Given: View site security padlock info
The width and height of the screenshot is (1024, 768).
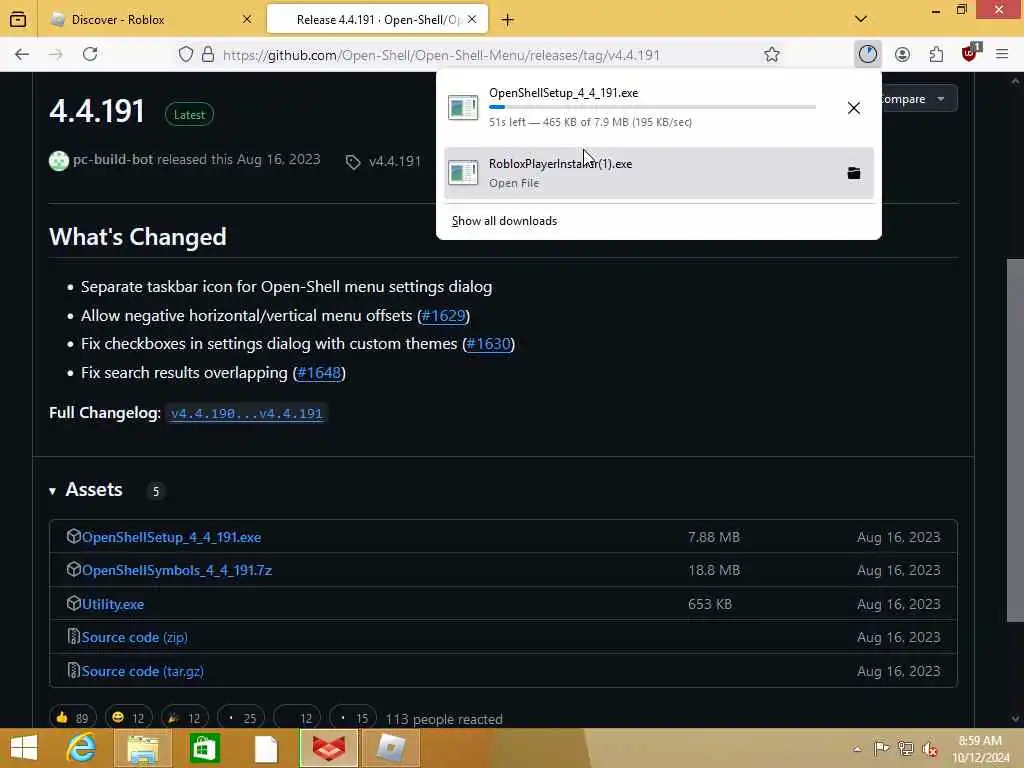Looking at the screenshot, I should coord(208,54).
